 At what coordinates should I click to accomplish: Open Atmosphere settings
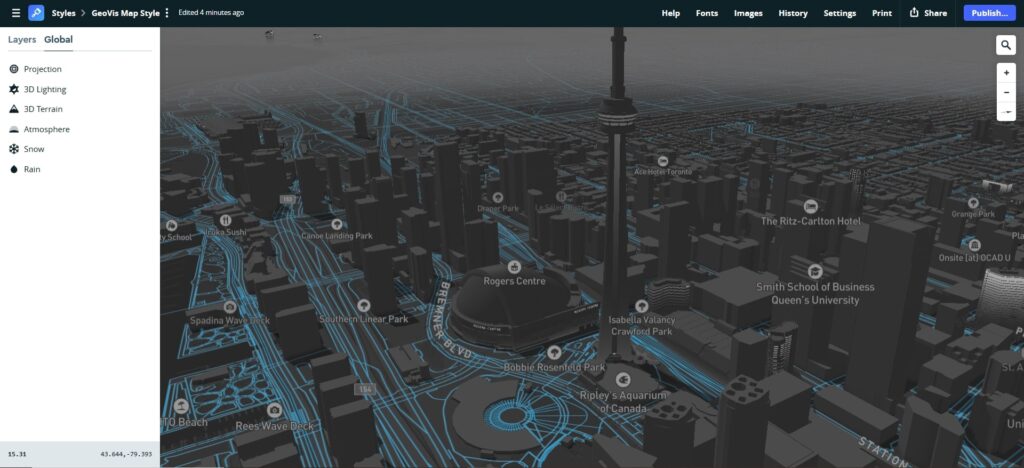pyautogui.click(x=46, y=129)
